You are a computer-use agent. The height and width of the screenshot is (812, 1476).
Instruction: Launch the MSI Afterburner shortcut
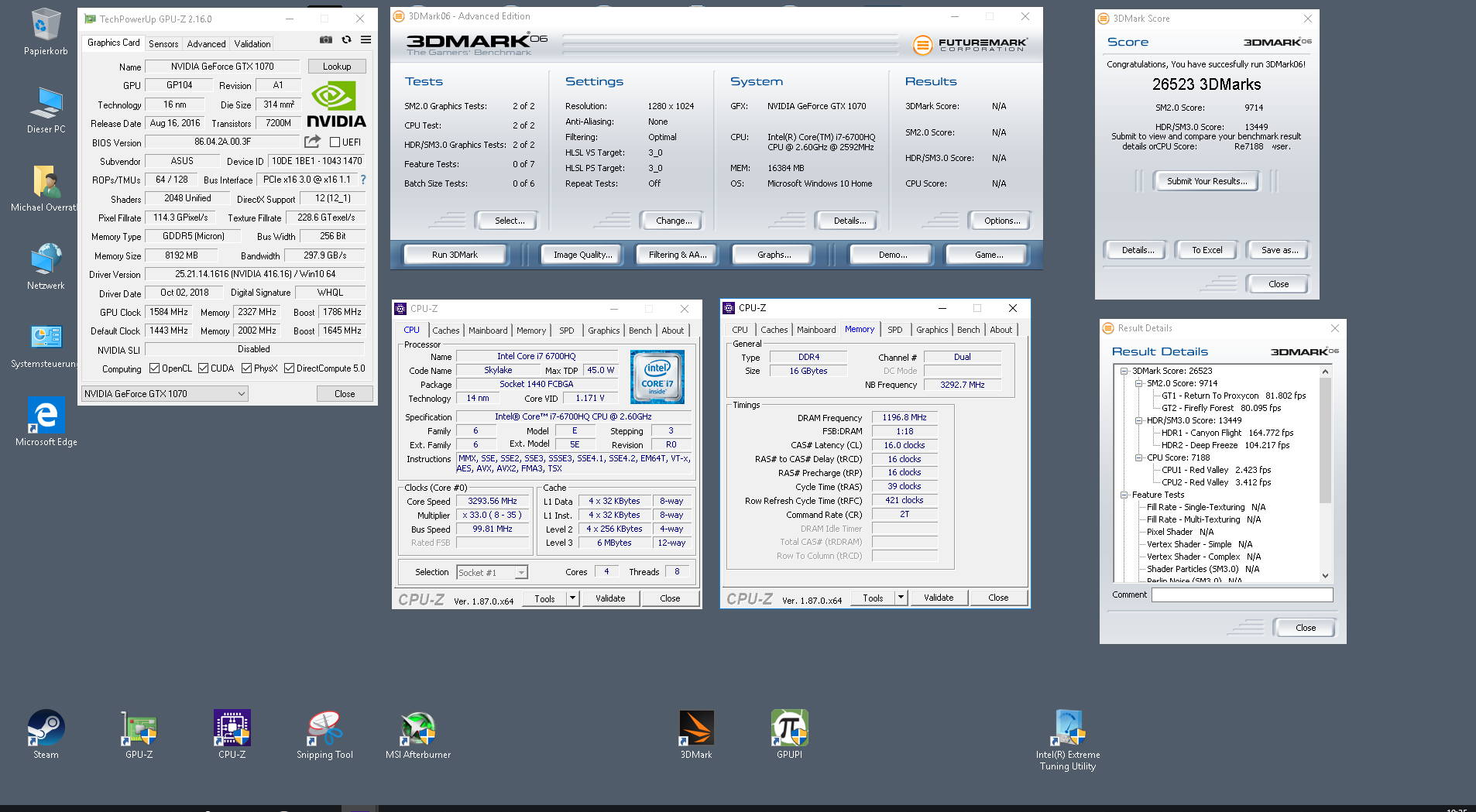tap(418, 734)
